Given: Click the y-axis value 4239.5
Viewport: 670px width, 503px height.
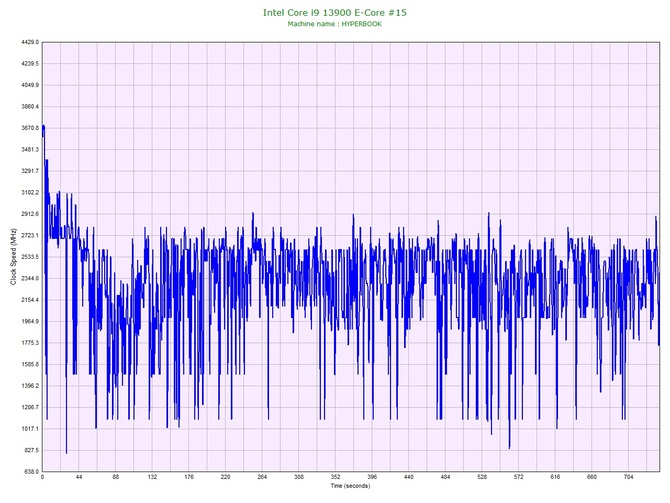Looking at the screenshot, I should [x=30, y=64].
